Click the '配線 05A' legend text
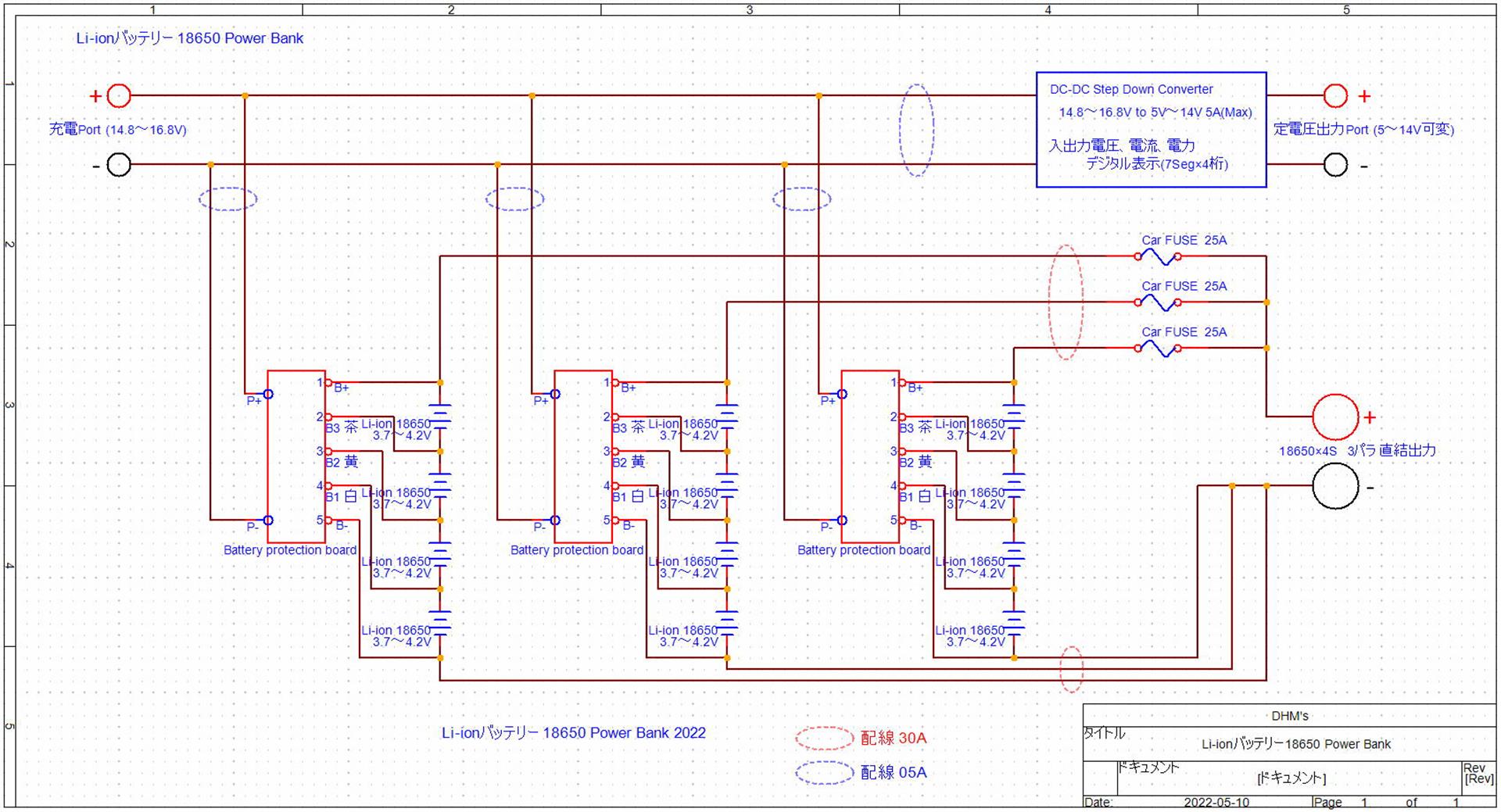Image resolution: width=1501 pixels, height=812 pixels. pos(894,772)
